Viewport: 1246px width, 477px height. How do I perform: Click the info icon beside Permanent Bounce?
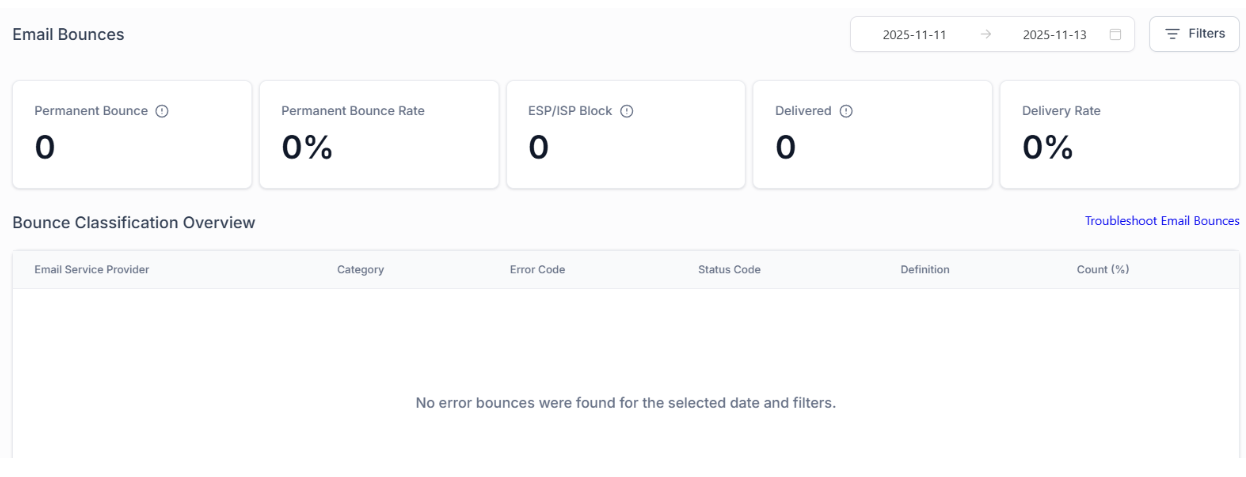pyautogui.click(x=162, y=111)
